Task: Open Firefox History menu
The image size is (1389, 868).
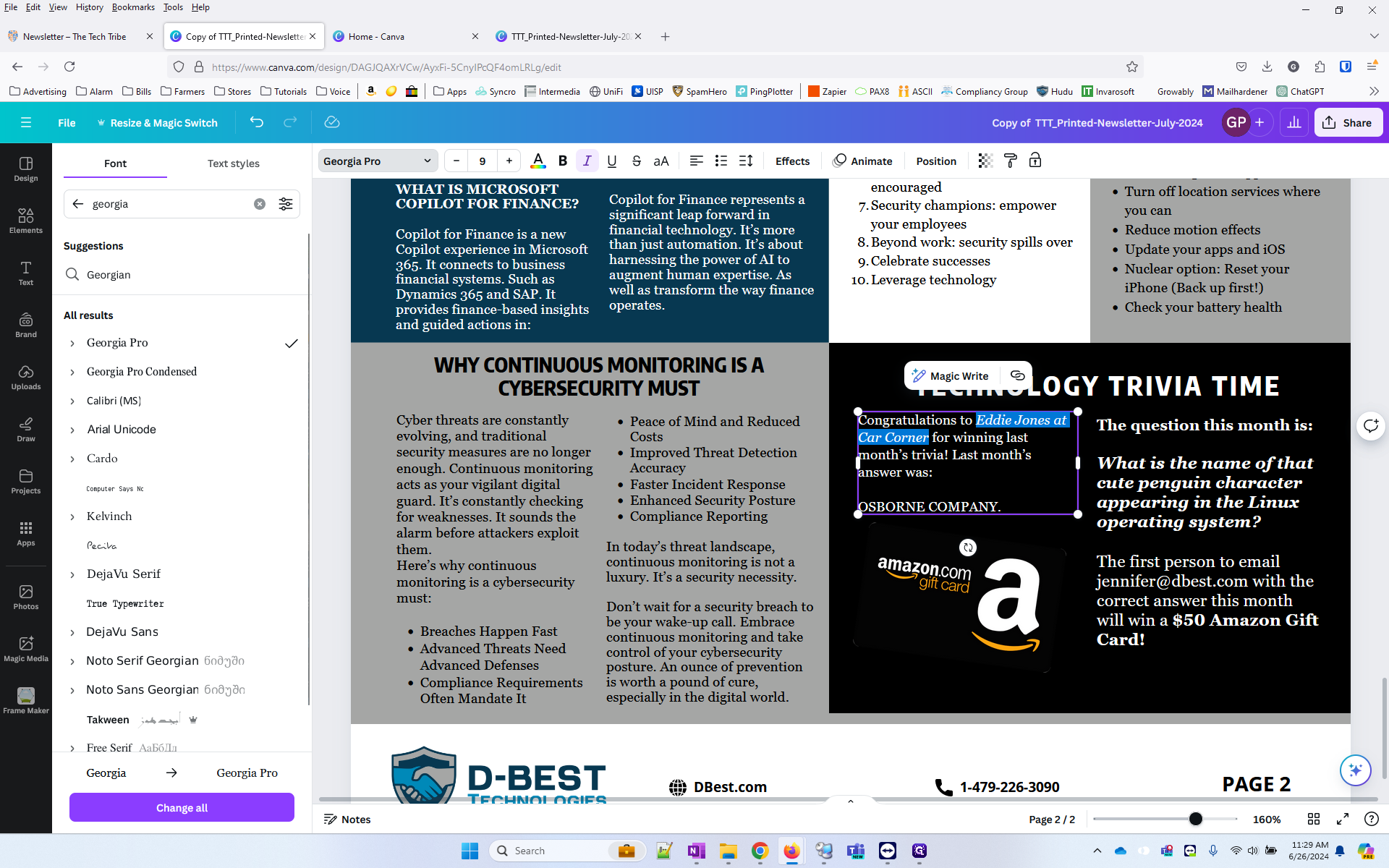Action: coord(90,7)
